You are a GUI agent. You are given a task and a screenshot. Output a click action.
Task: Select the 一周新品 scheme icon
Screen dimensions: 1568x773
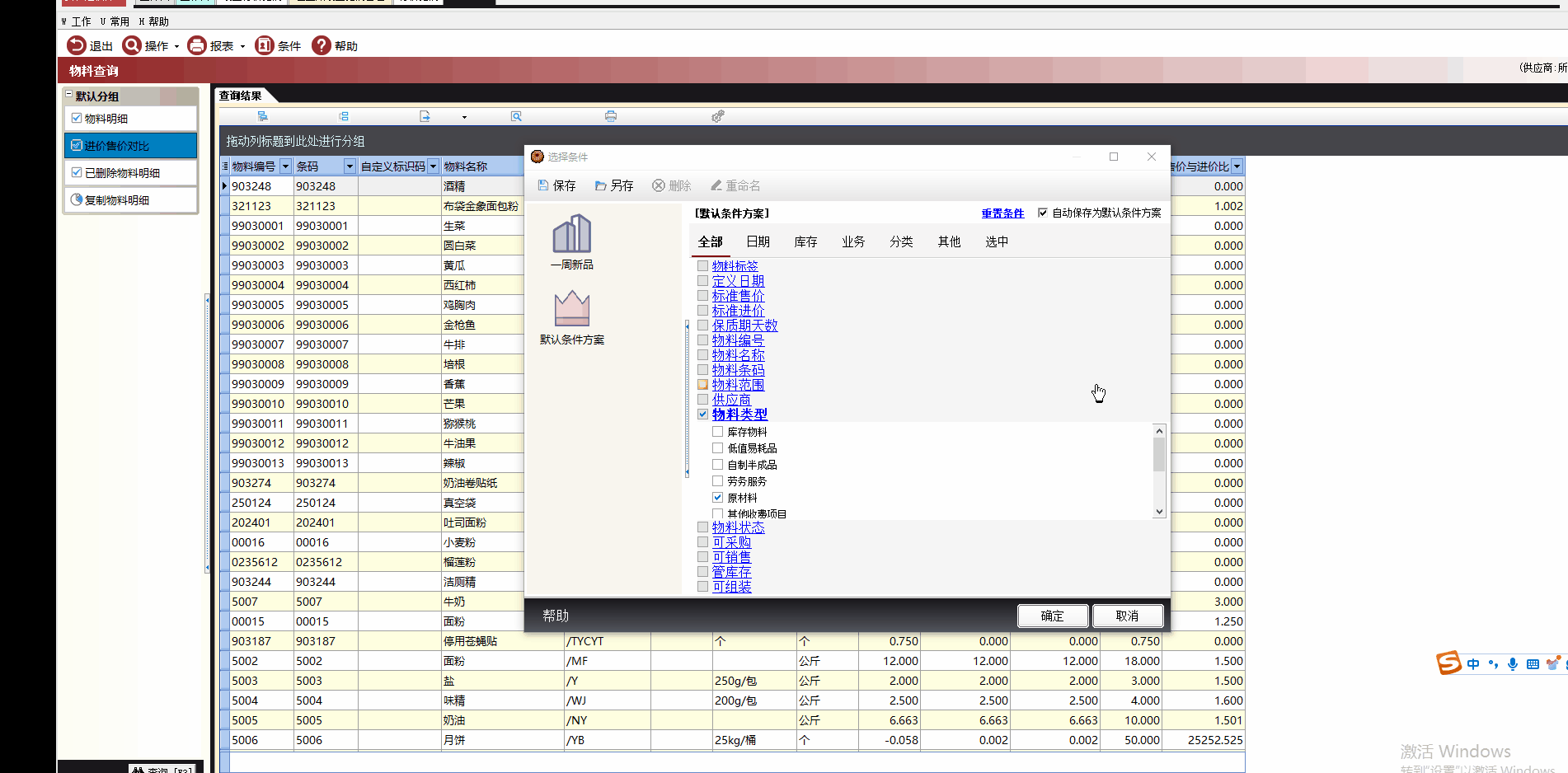[x=571, y=234]
